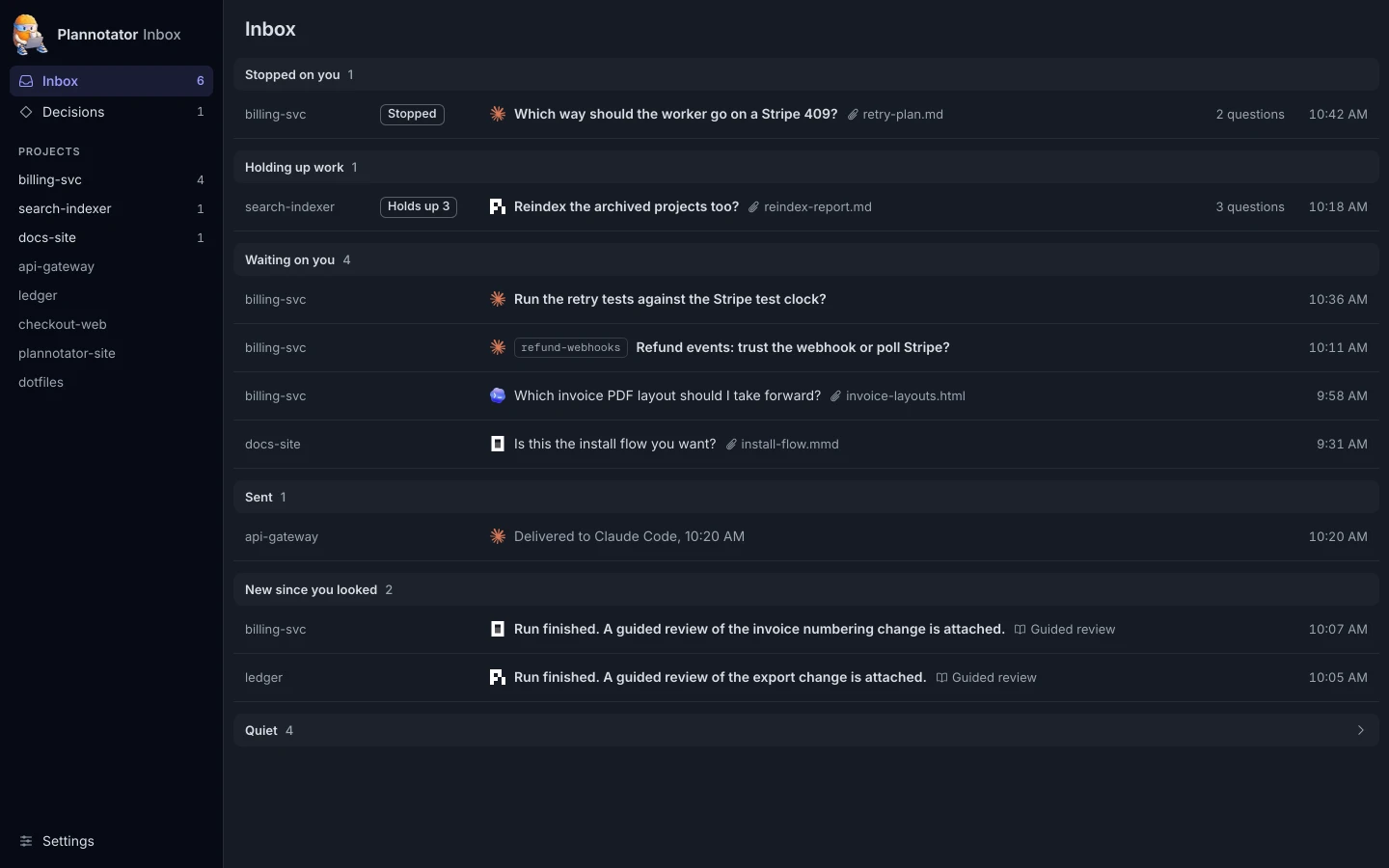Select the ledger project in sidebar
The image size is (1389, 868).
pyautogui.click(x=111, y=295)
